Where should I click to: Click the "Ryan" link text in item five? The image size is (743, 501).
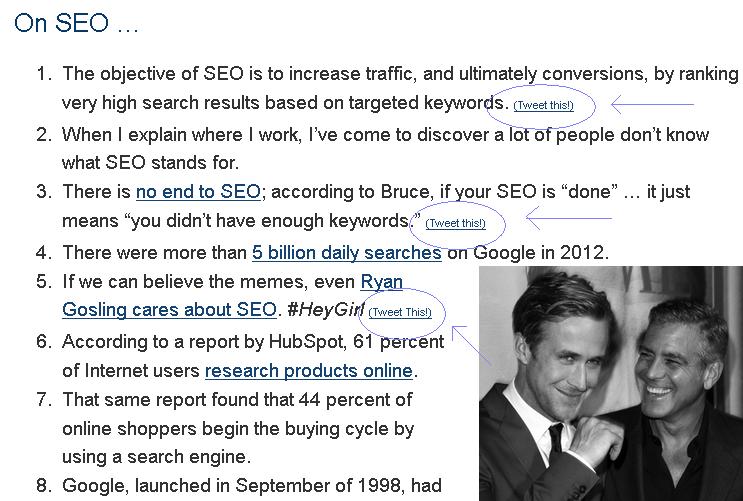[381, 282]
